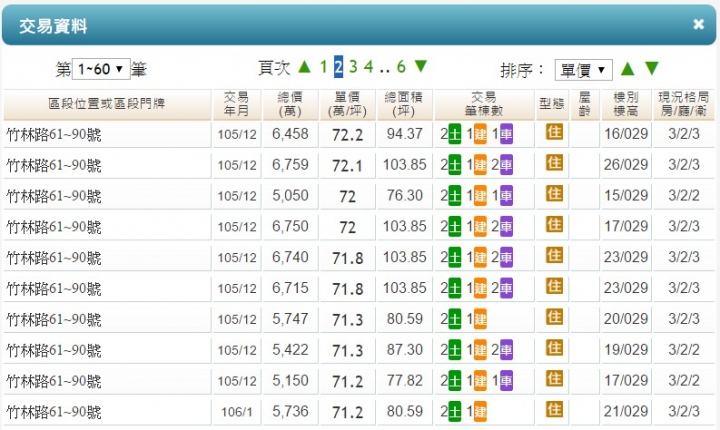Go to next page using green down arrow
The width and height of the screenshot is (720, 430).
pos(421,67)
